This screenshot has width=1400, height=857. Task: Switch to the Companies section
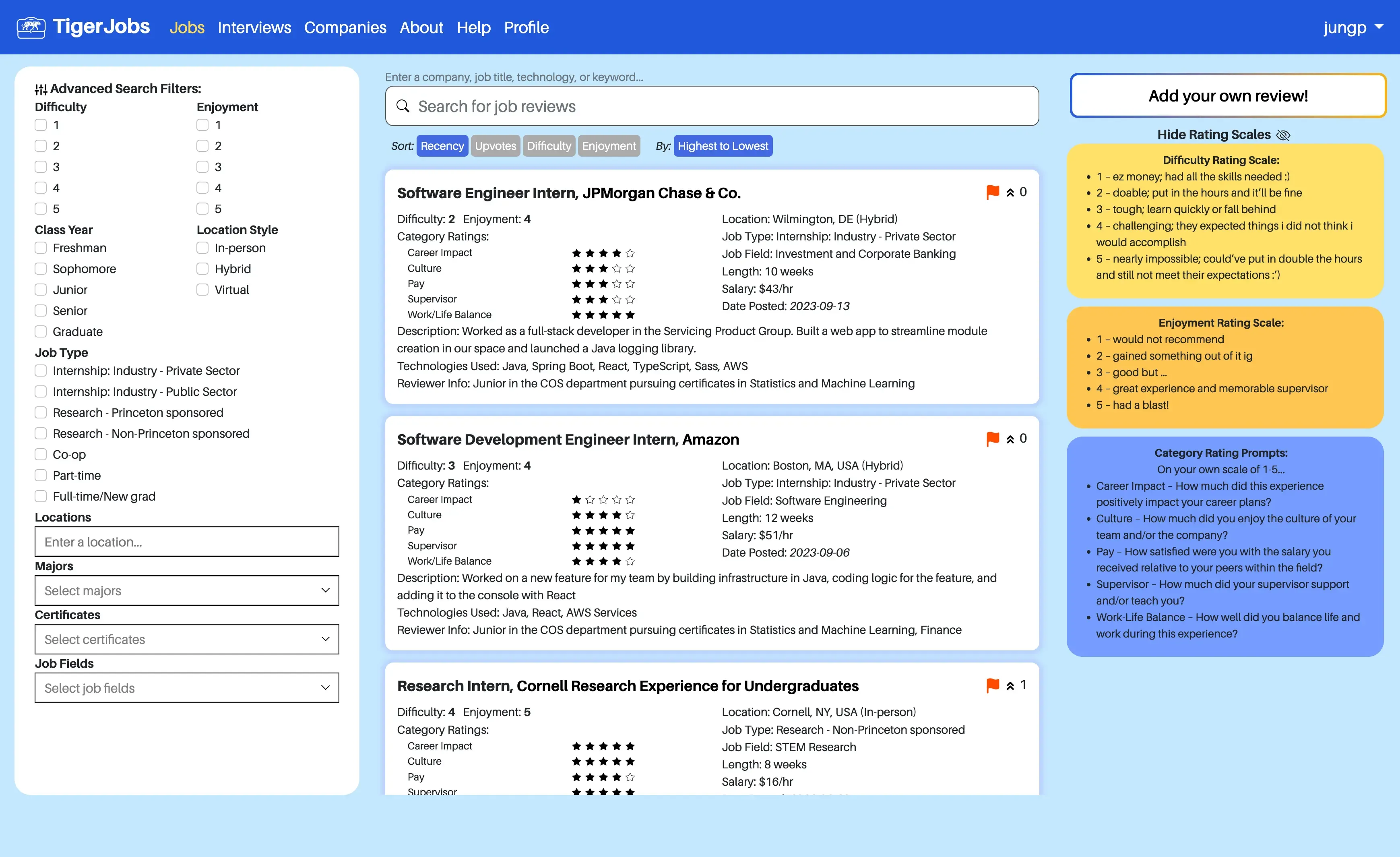pyautogui.click(x=345, y=27)
